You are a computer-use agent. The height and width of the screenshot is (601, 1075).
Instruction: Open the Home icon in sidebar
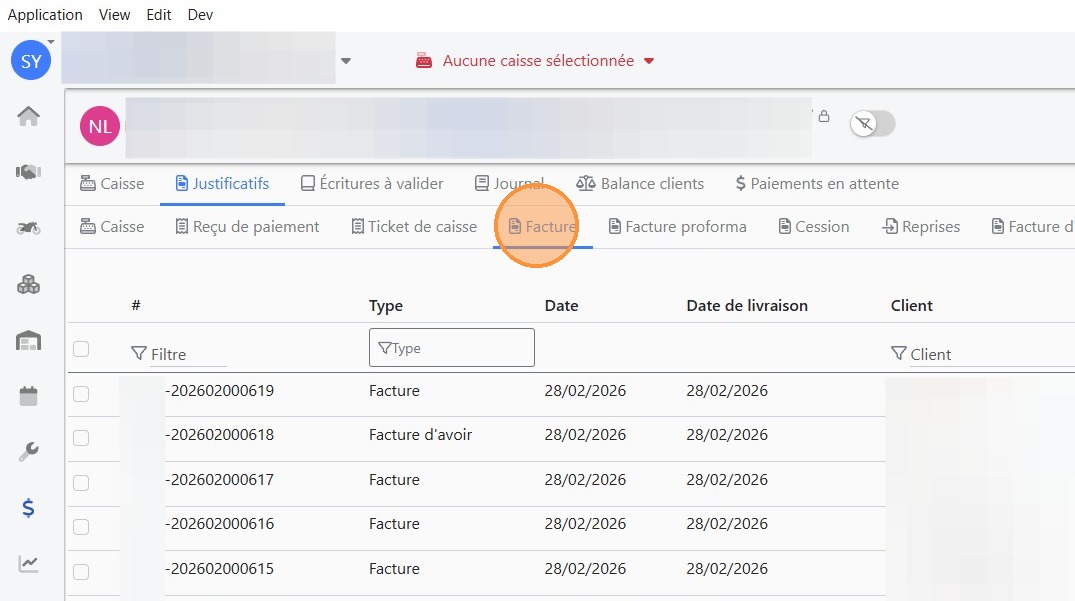(29, 117)
